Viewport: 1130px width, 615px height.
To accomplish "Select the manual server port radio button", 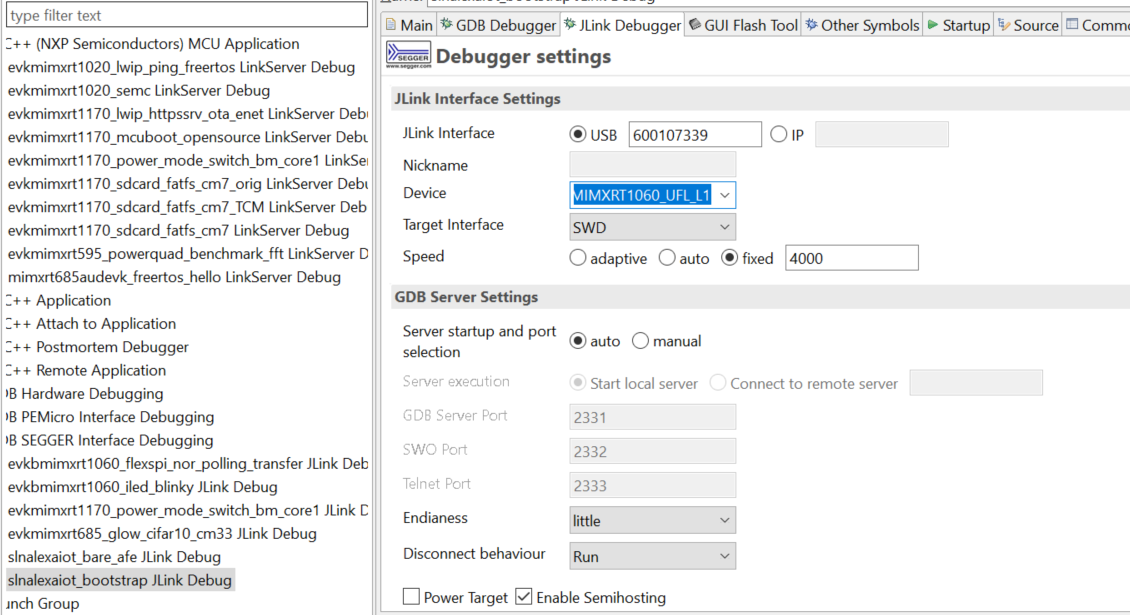I will tap(640, 340).
